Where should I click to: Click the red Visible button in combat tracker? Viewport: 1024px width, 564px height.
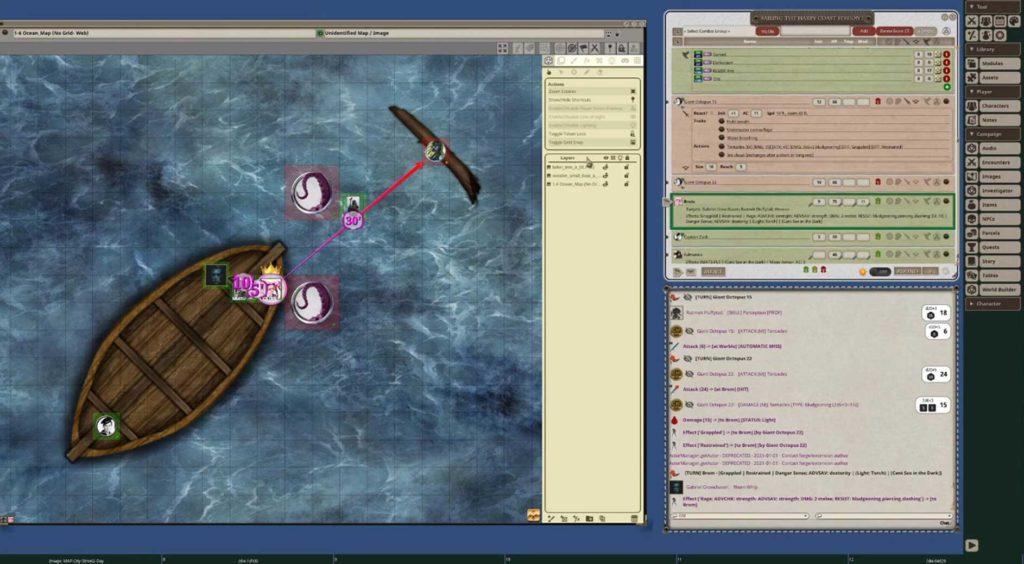pos(767,31)
